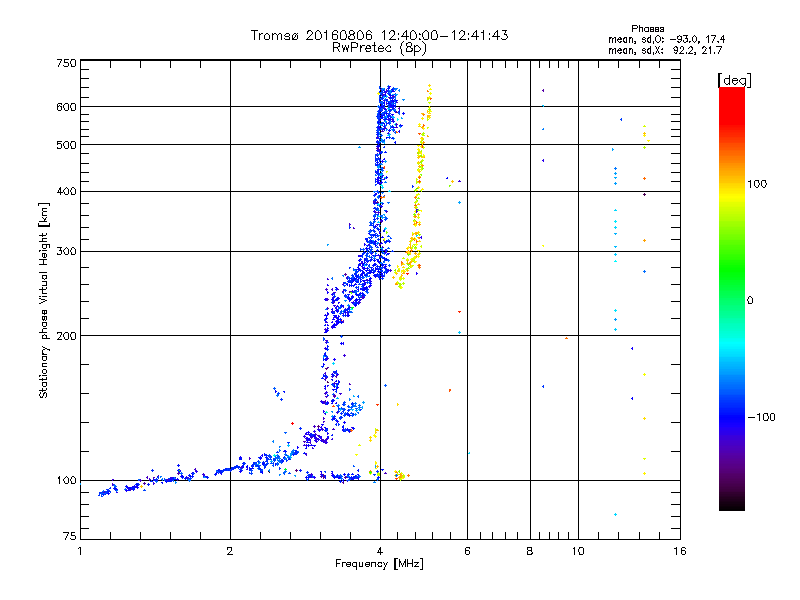Click the y-axis label "750"
This screenshot has height=600, width=800.
[x=66, y=63]
